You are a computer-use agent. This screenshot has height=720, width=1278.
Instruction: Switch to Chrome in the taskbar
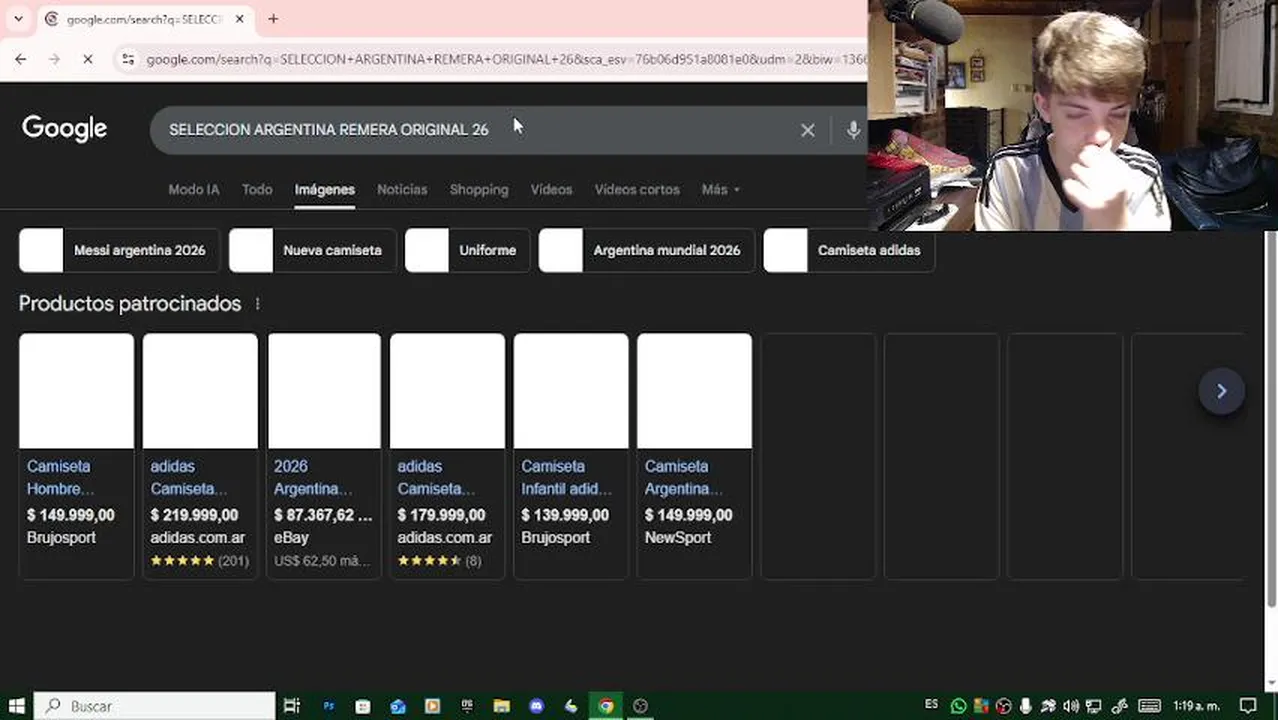point(606,706)
